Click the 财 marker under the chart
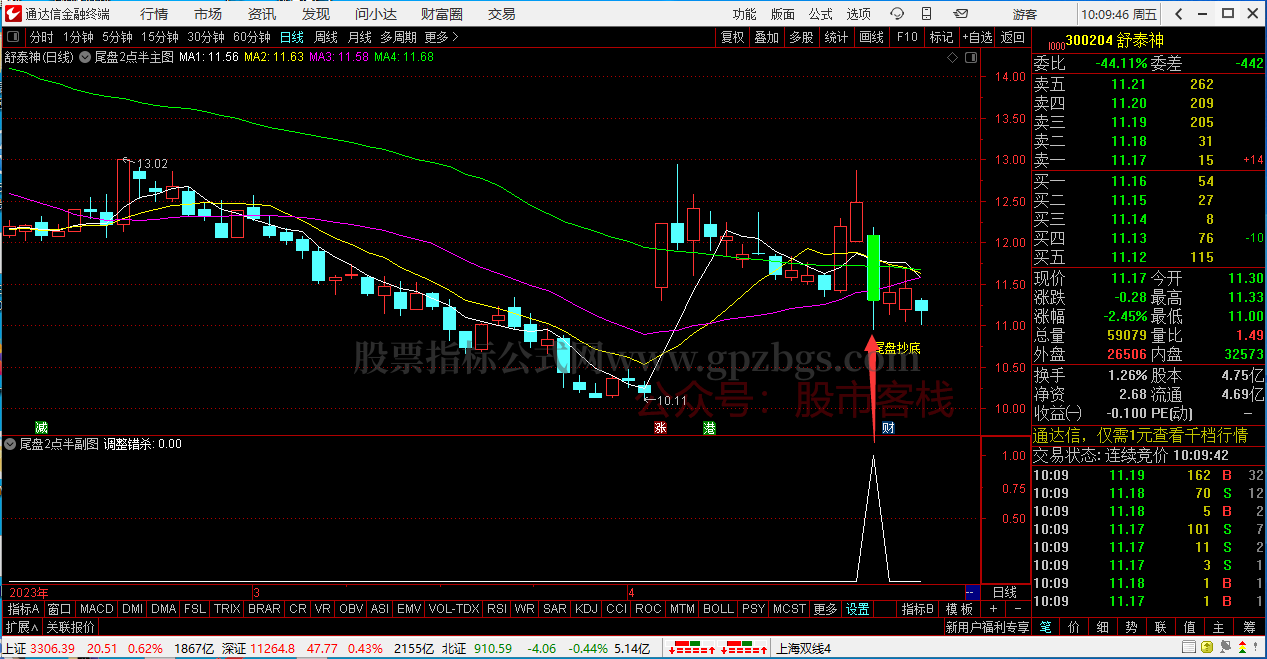 click(x=887, y=427)
